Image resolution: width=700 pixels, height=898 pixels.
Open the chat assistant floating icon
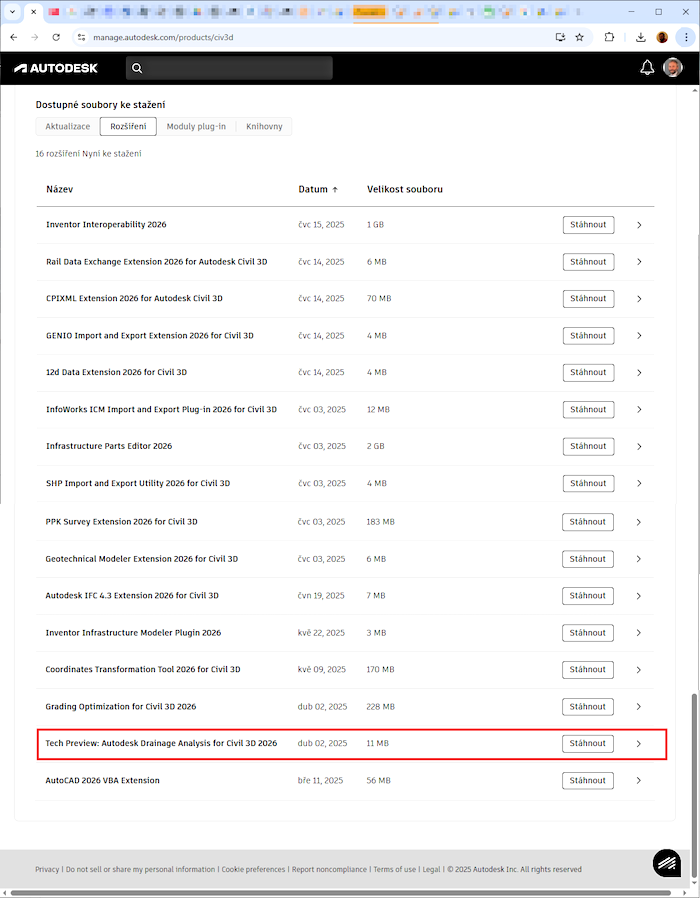coord(667,863)
